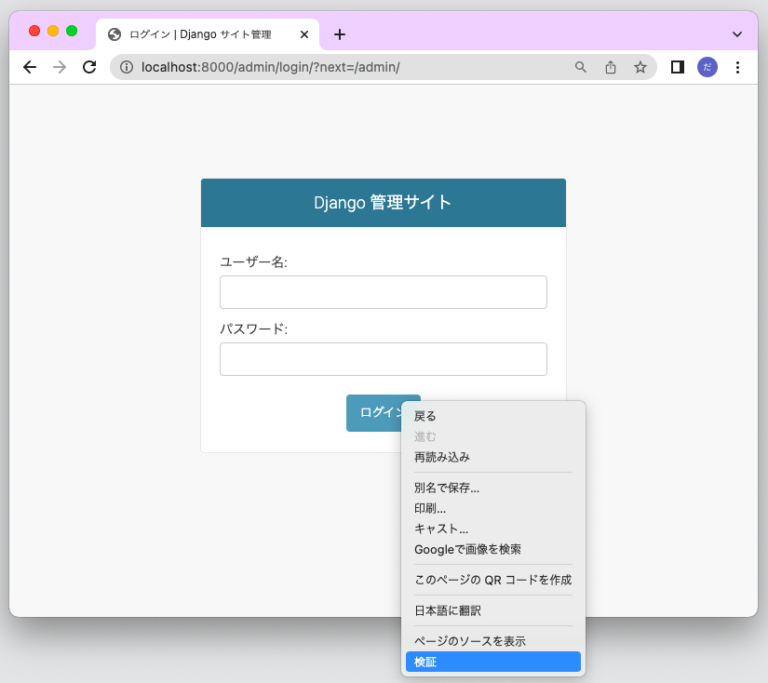Click the share page icon
Image resolution: width=768 pixels, height=683 pixels.
611,67
